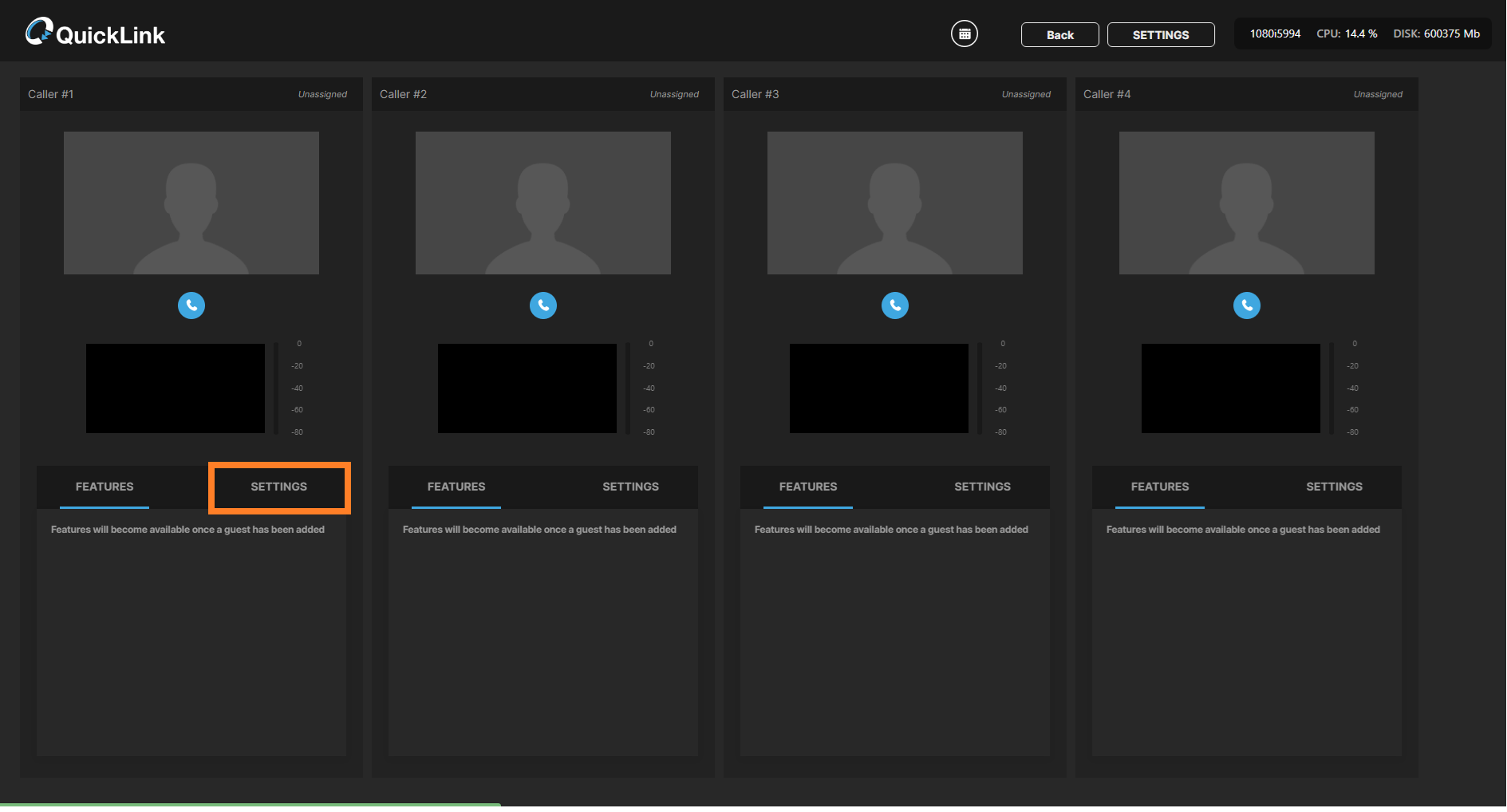Switch to Caller #3 FEATURES tab
Image resolution: width=1507 pixels, height=812 pixels.
coord(808,487)
